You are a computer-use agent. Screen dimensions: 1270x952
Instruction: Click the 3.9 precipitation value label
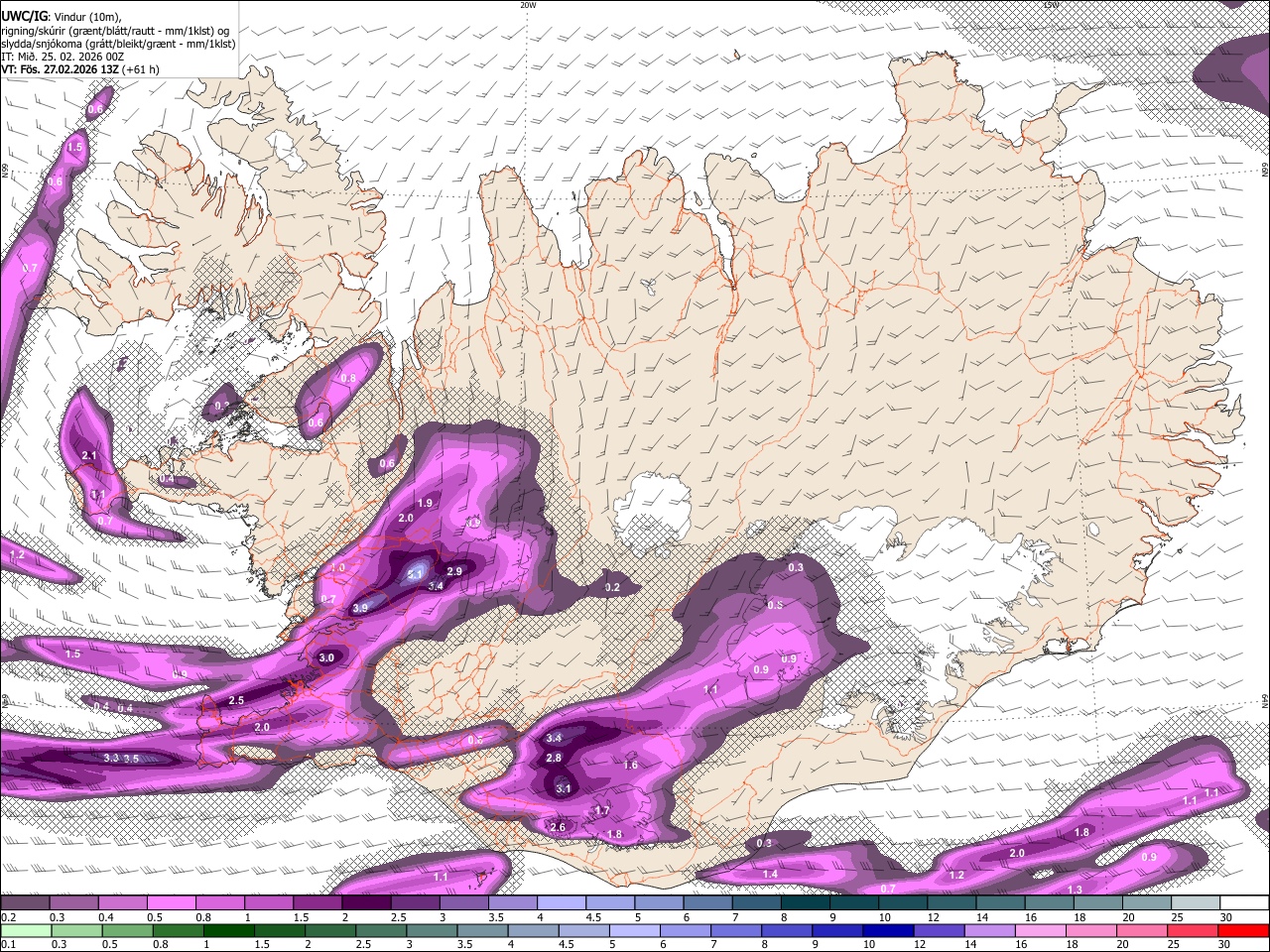pyautogui.click(x=360, y=608)
